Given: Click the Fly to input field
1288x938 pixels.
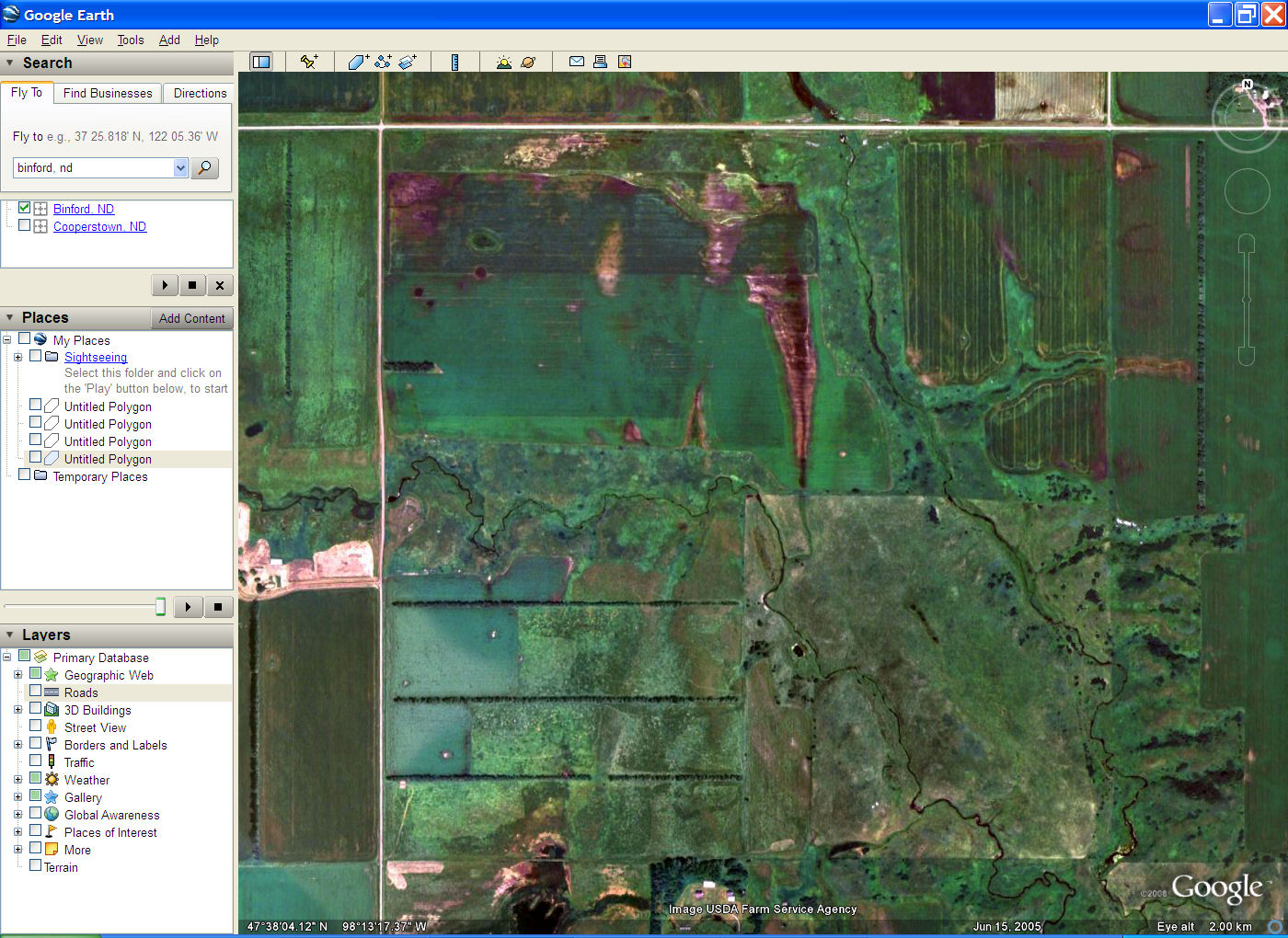Looking at the screenshot, I should (93, 167).
